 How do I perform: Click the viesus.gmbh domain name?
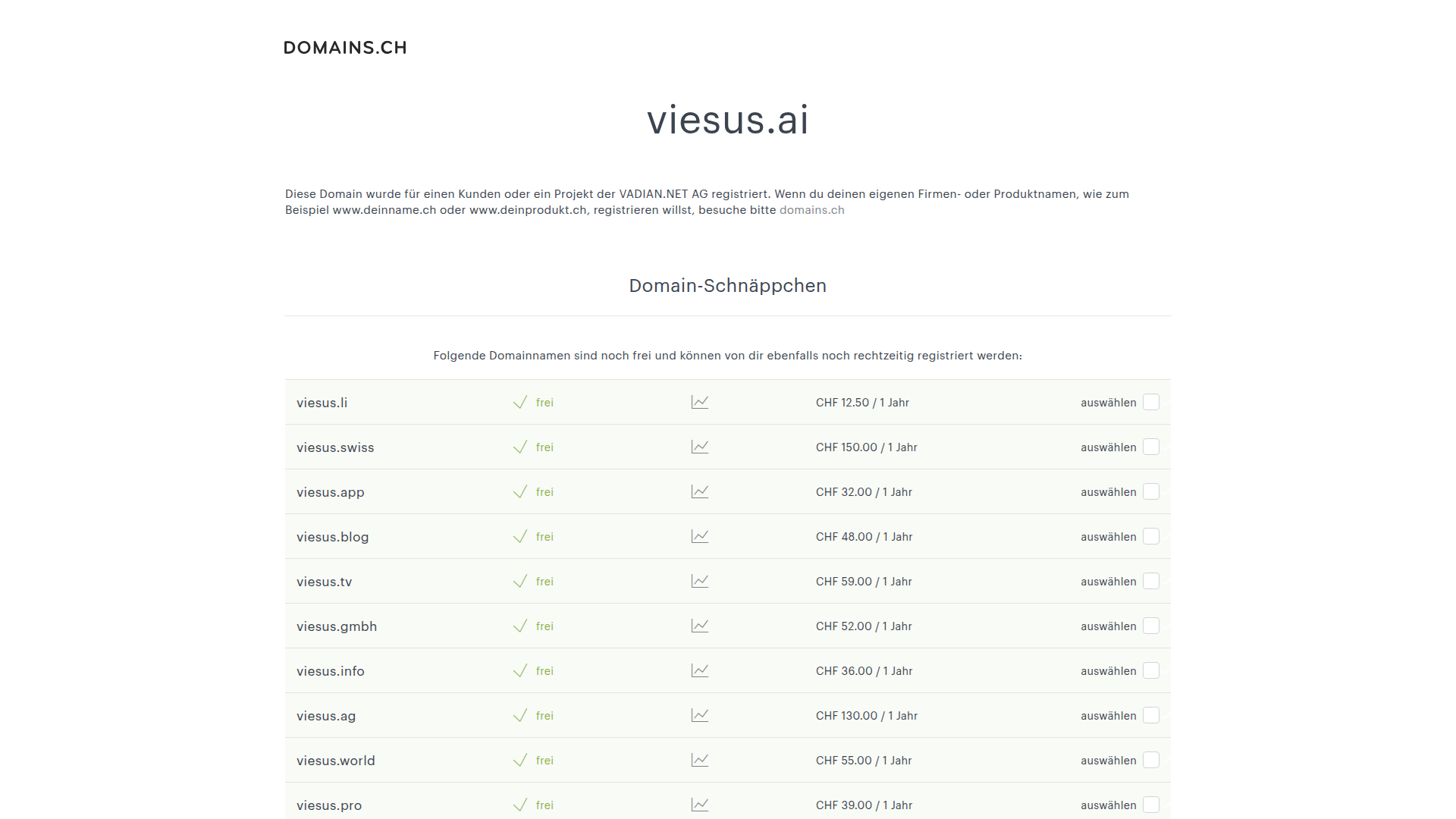pyautogui.click(x=337, y=626)
